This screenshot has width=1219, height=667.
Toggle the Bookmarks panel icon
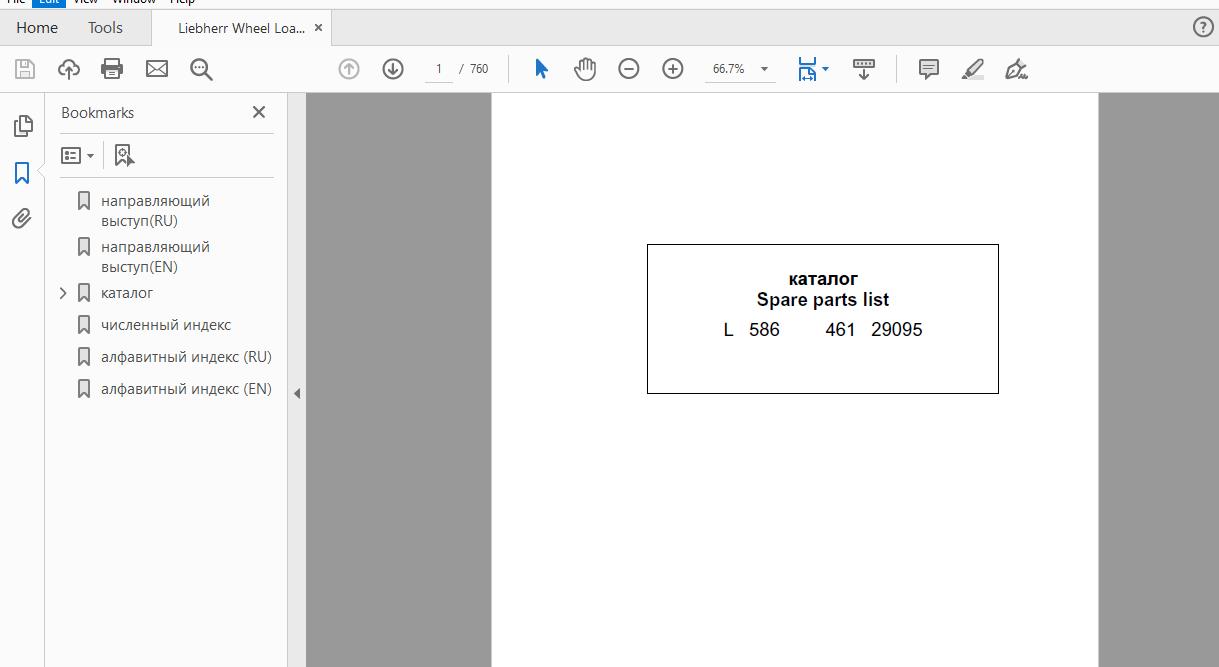tap(22, 172)
